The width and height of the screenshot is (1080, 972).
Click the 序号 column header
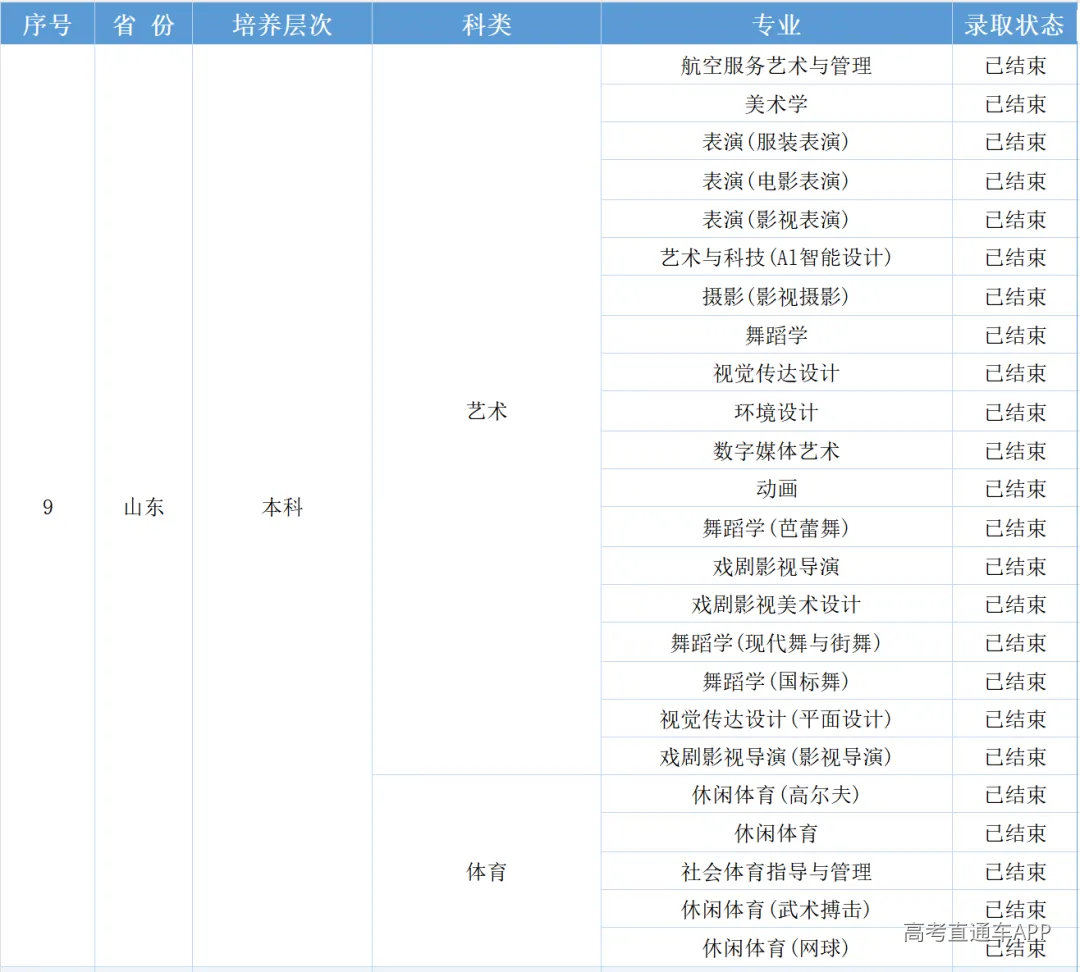pyautogui.click(x=48, y=25)
